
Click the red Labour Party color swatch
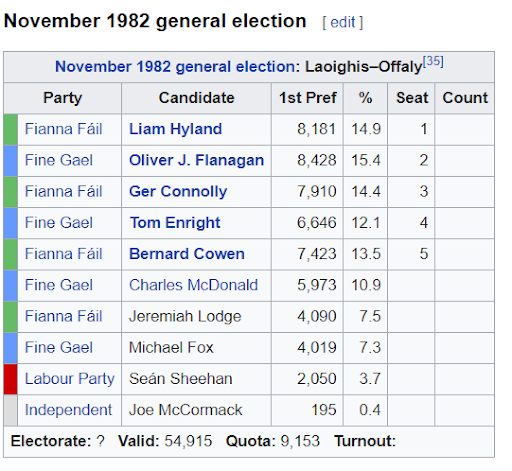(11, 379)
